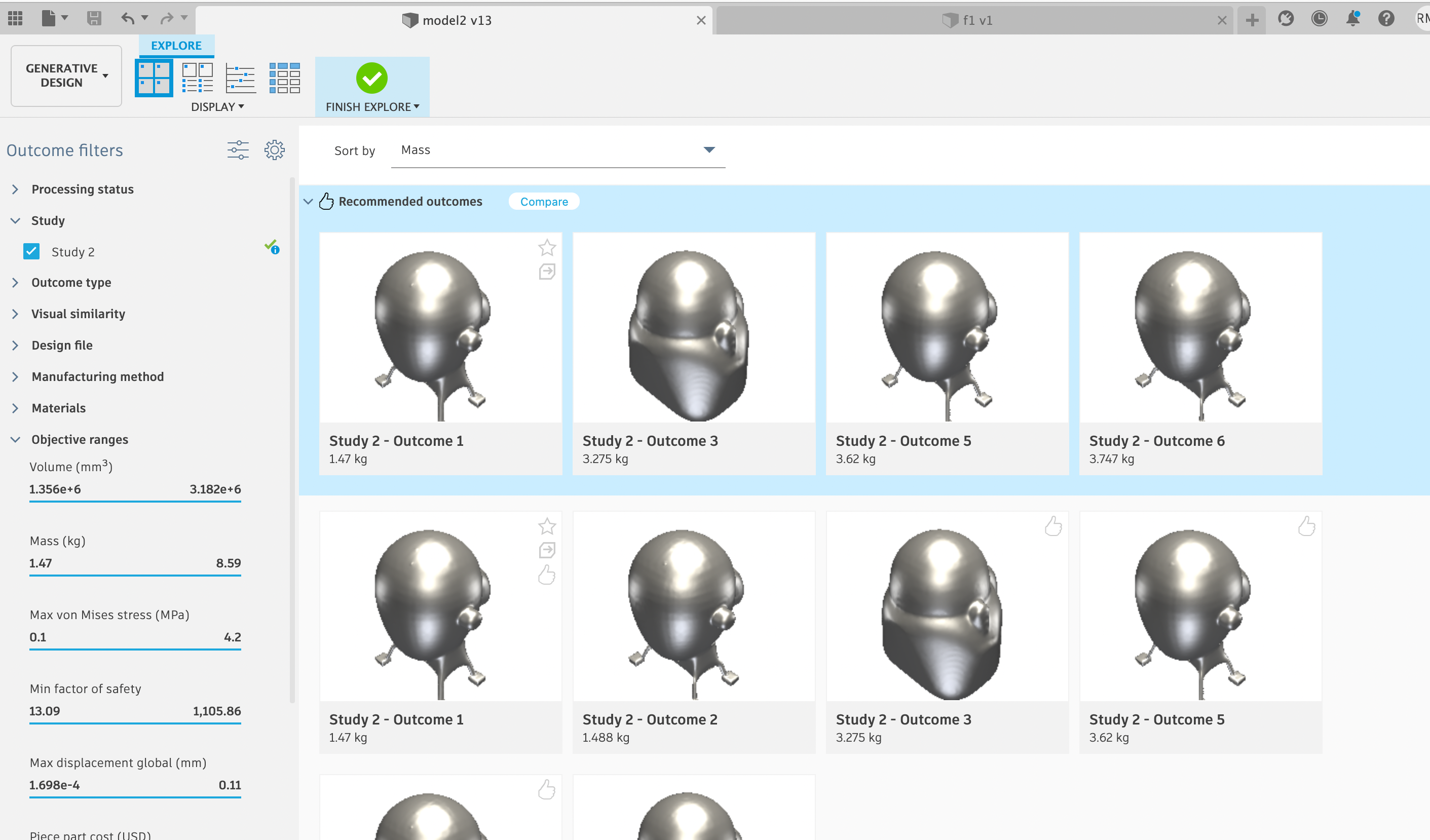The image size is (1430, 840).
Task: Open FINISH EXPLORE dropdown label
Action: [372, 106]
